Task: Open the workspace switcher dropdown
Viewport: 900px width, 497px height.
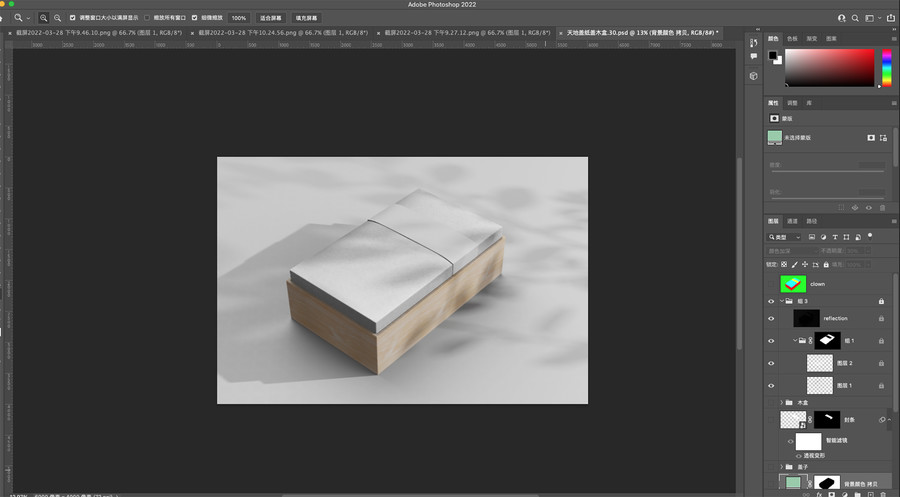Action: coord(873,18)
